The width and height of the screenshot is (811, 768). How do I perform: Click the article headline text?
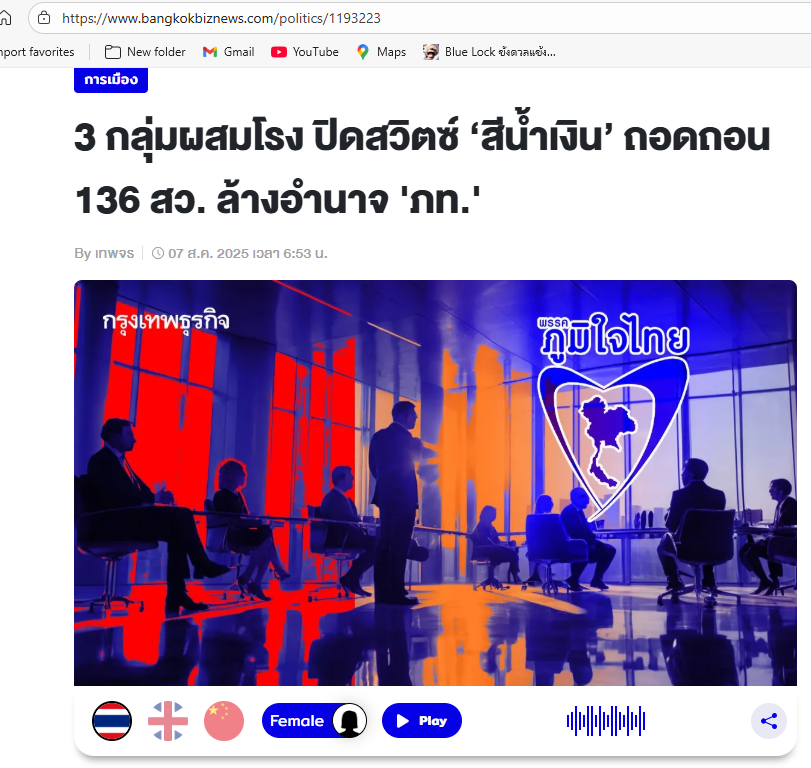tap(422, 168)
